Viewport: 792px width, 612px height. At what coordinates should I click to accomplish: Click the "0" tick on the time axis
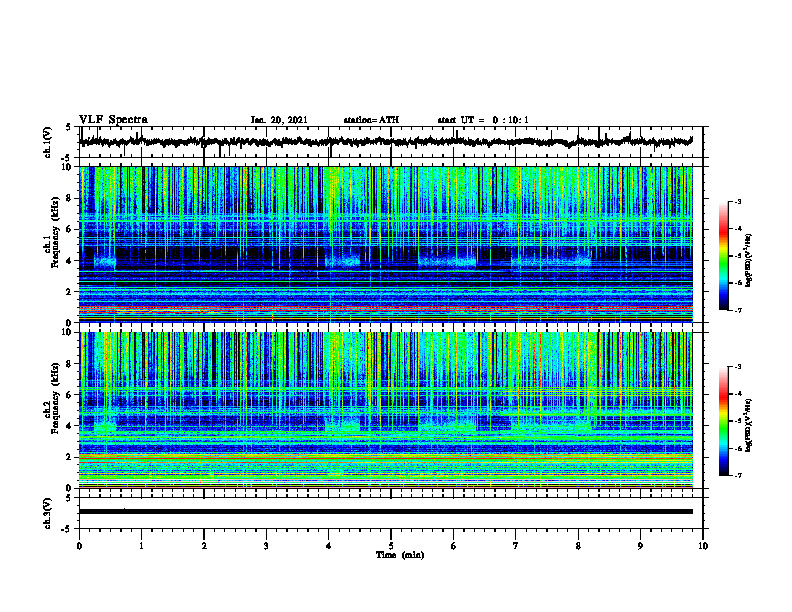click(79, 546)
